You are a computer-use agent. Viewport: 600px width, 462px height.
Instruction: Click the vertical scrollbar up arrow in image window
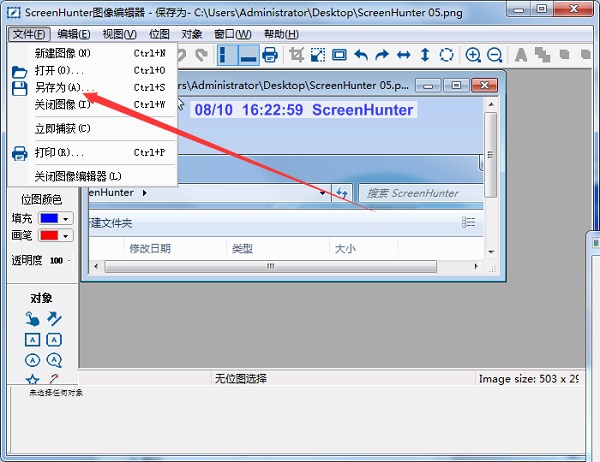click(491, 104)
